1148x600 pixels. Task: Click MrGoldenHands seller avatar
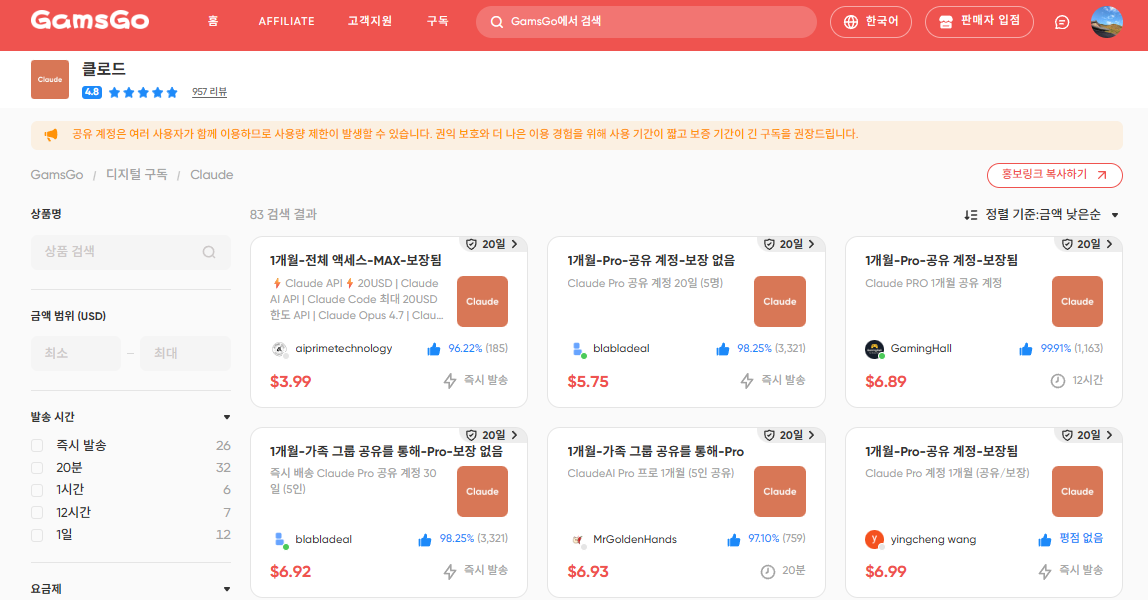tap(578, 540)
